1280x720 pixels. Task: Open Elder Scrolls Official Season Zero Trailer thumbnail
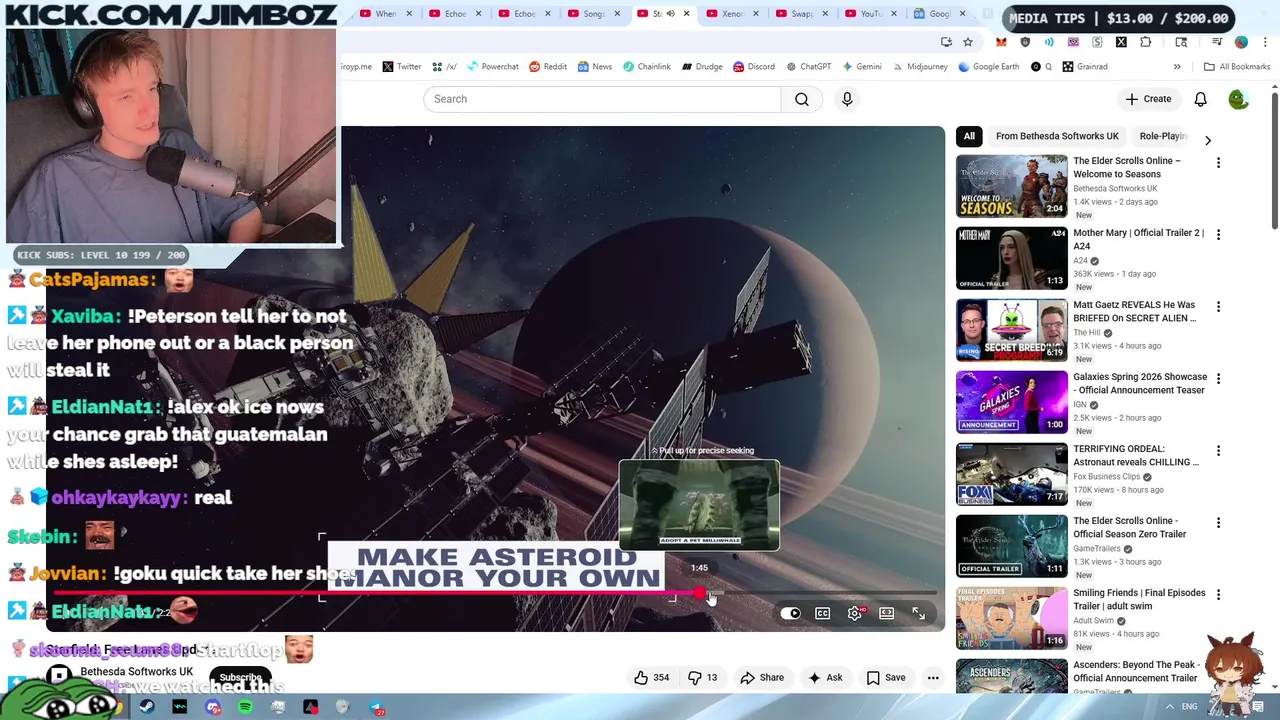pyautogui.click(x=1012, y=546)
